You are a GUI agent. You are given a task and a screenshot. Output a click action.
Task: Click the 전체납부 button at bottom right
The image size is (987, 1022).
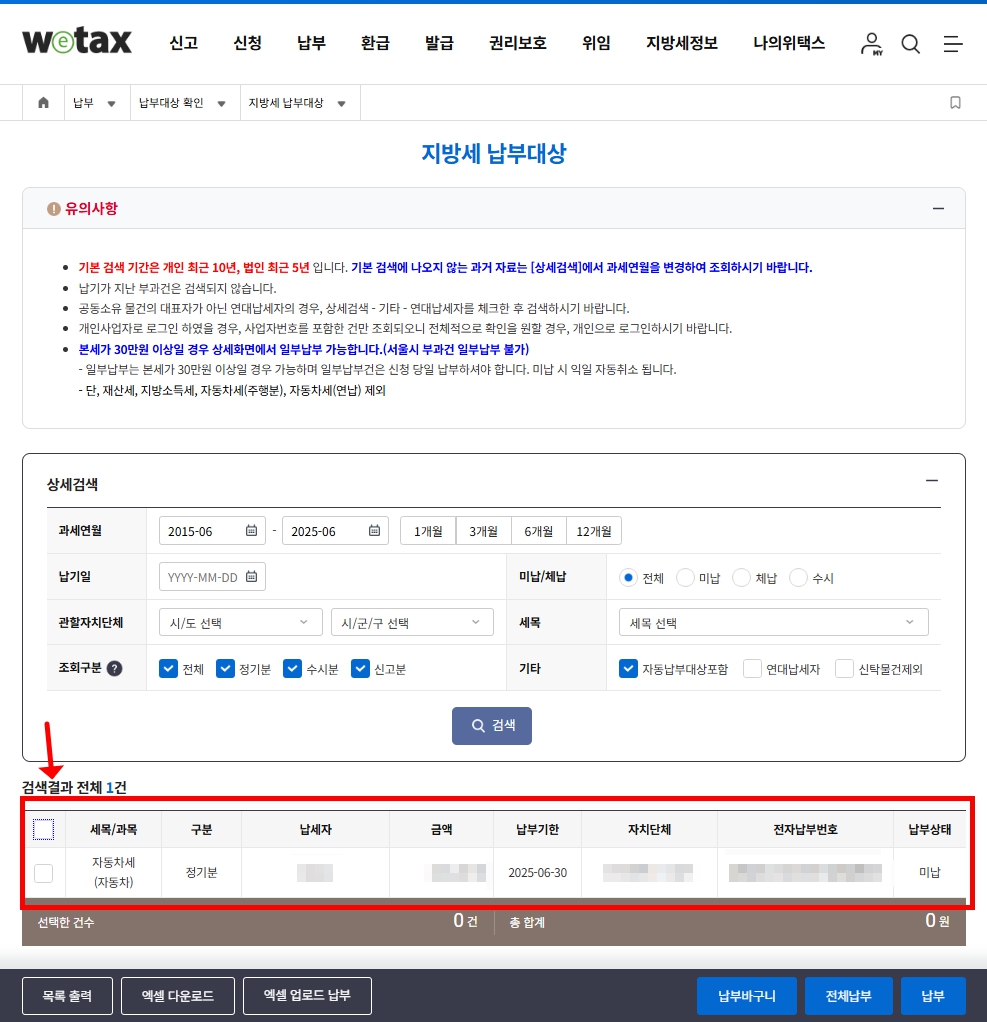848,996
